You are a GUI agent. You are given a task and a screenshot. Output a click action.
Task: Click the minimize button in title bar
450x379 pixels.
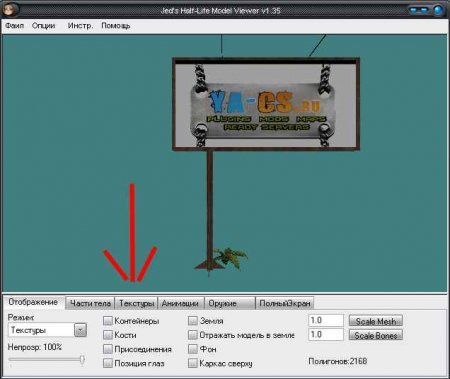pos(414,10)
